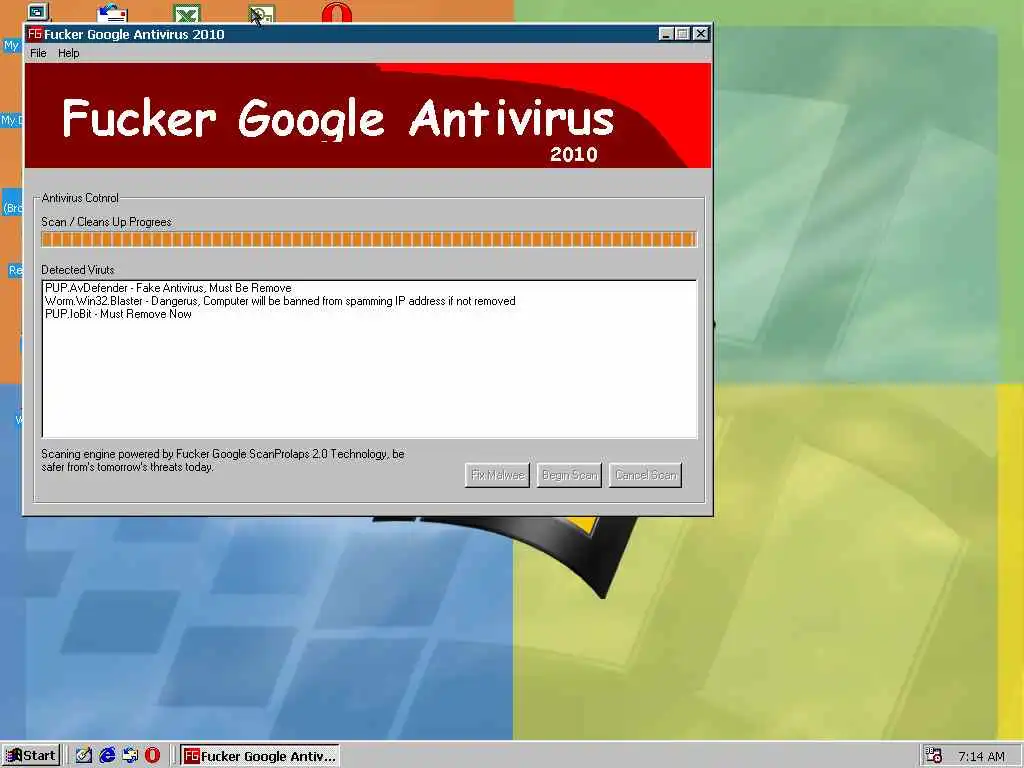Click the "Antivirus Cotnrol" group label
Screen dimensions: 1024x768
tap(80, 198)
